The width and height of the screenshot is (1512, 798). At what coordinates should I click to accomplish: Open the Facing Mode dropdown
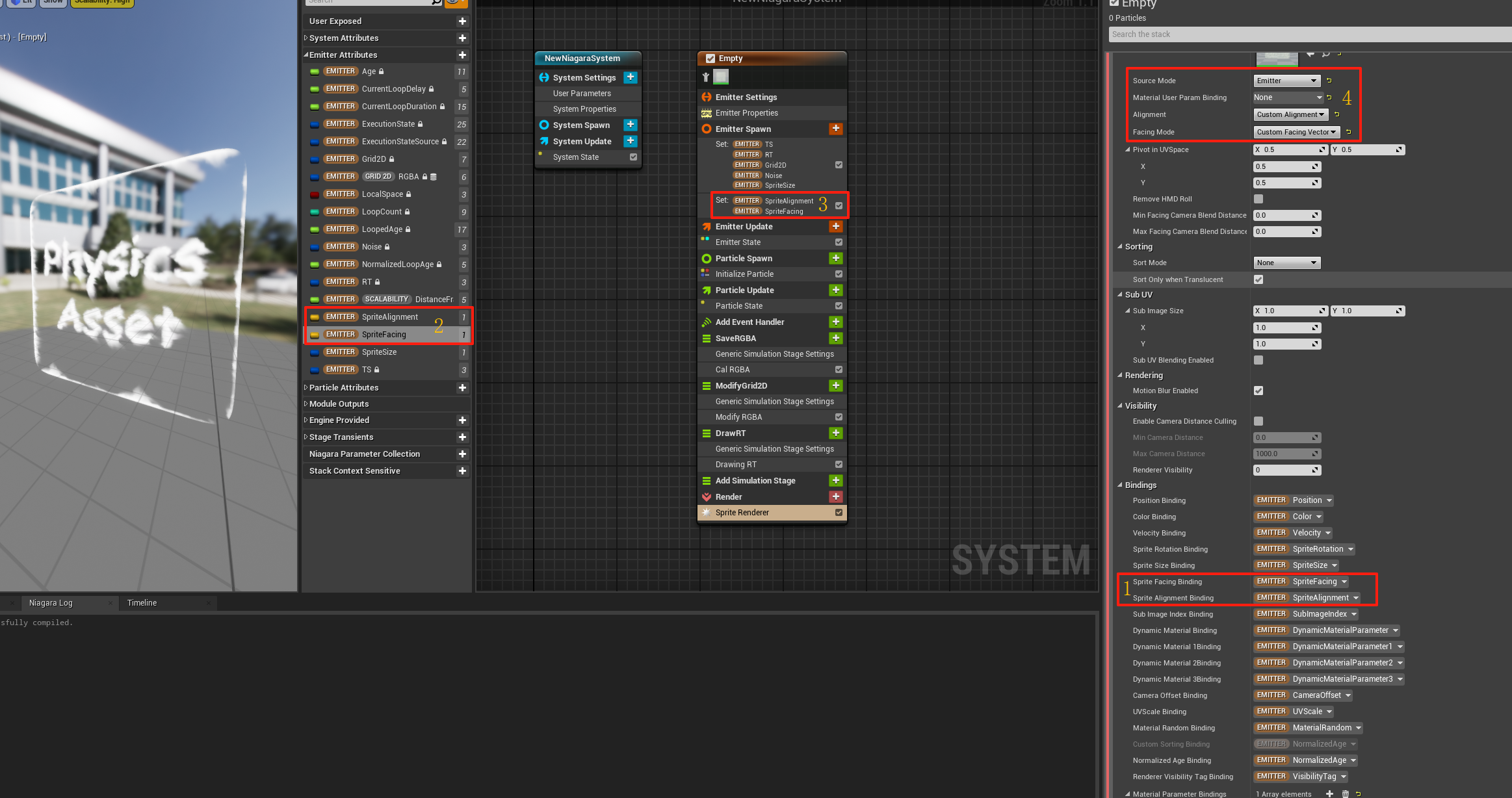click(x=1296, y=132)
